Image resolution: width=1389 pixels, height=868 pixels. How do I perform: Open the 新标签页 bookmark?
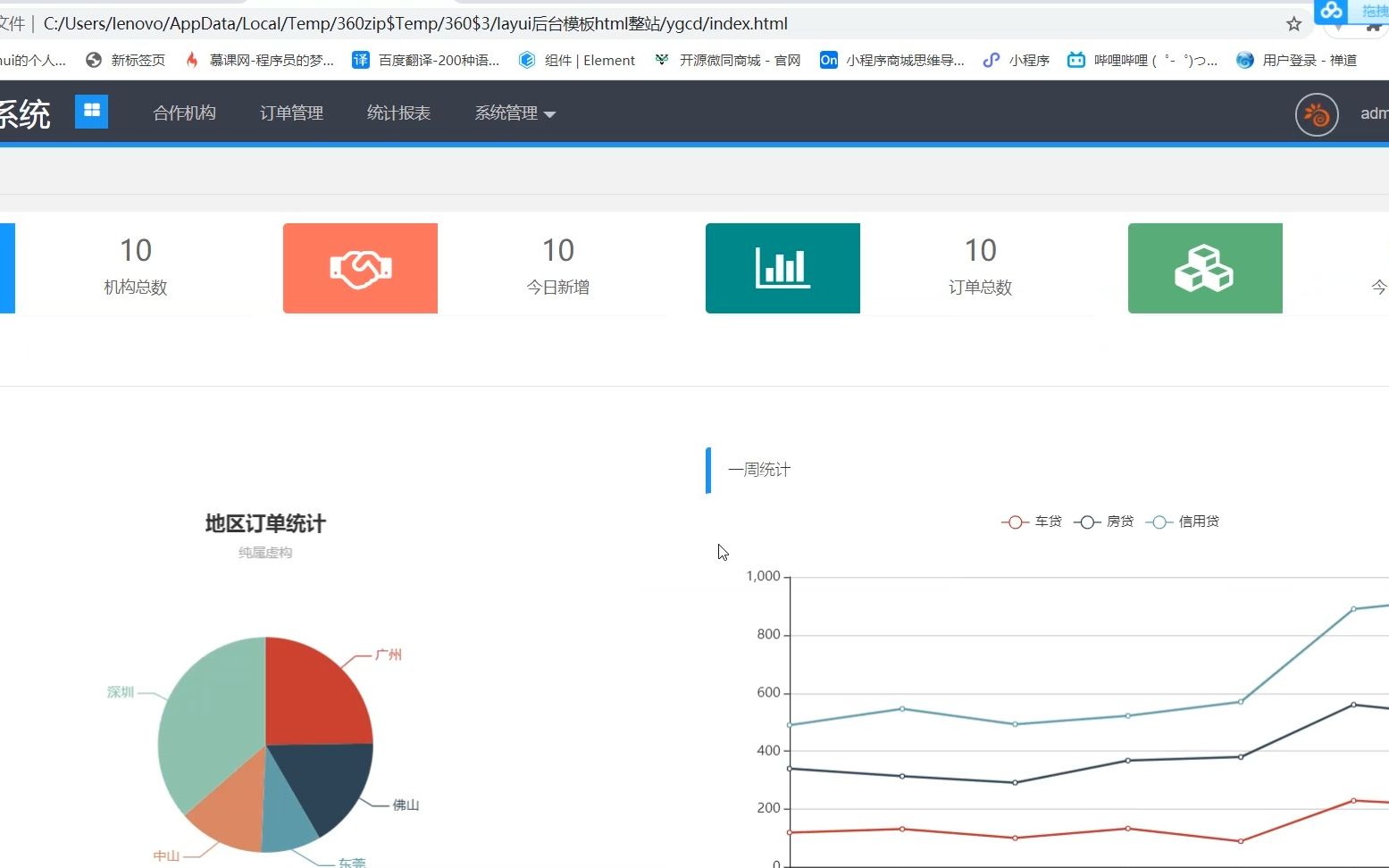pos(125,60)
